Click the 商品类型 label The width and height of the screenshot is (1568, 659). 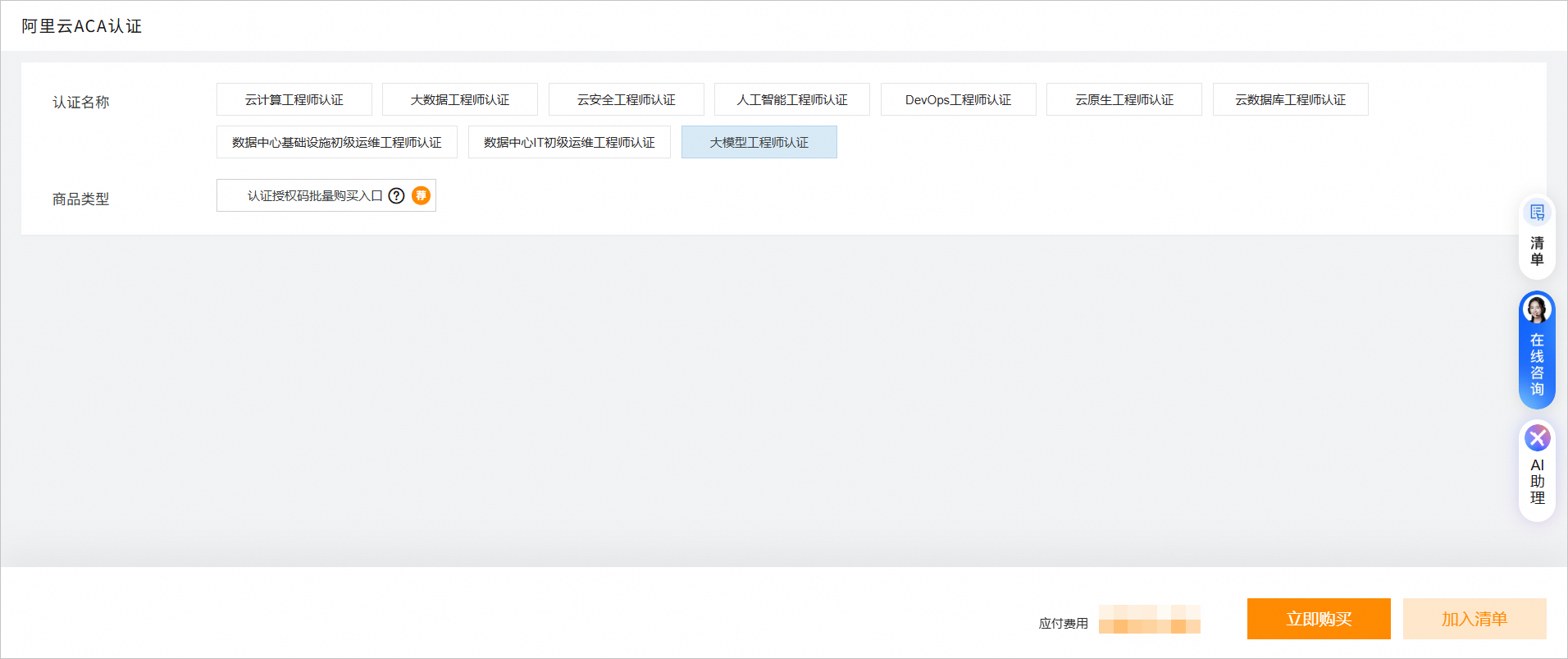[80, 199]
